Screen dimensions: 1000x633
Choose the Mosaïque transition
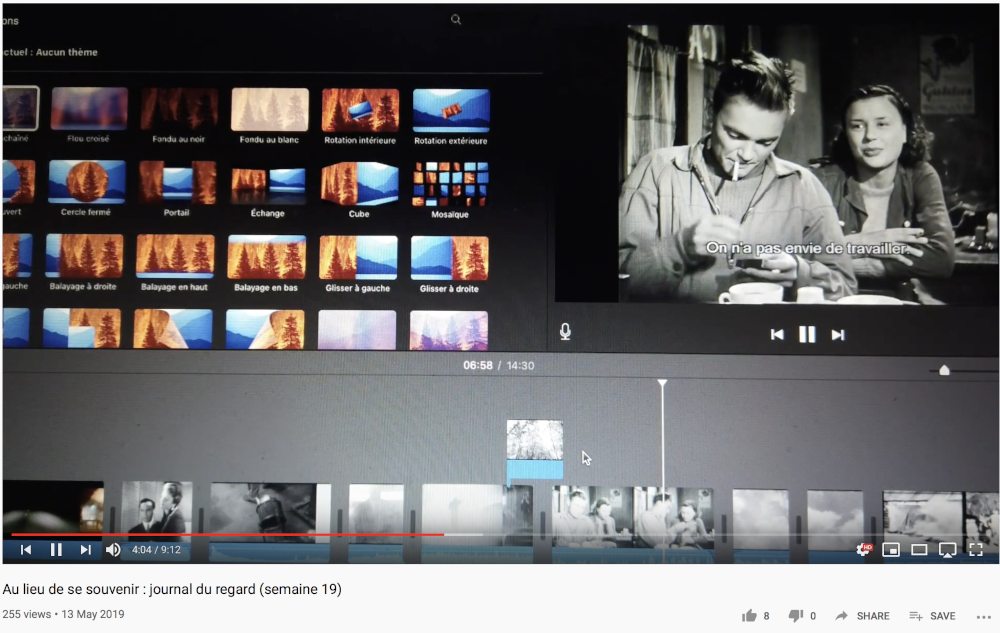coord(451,184)
